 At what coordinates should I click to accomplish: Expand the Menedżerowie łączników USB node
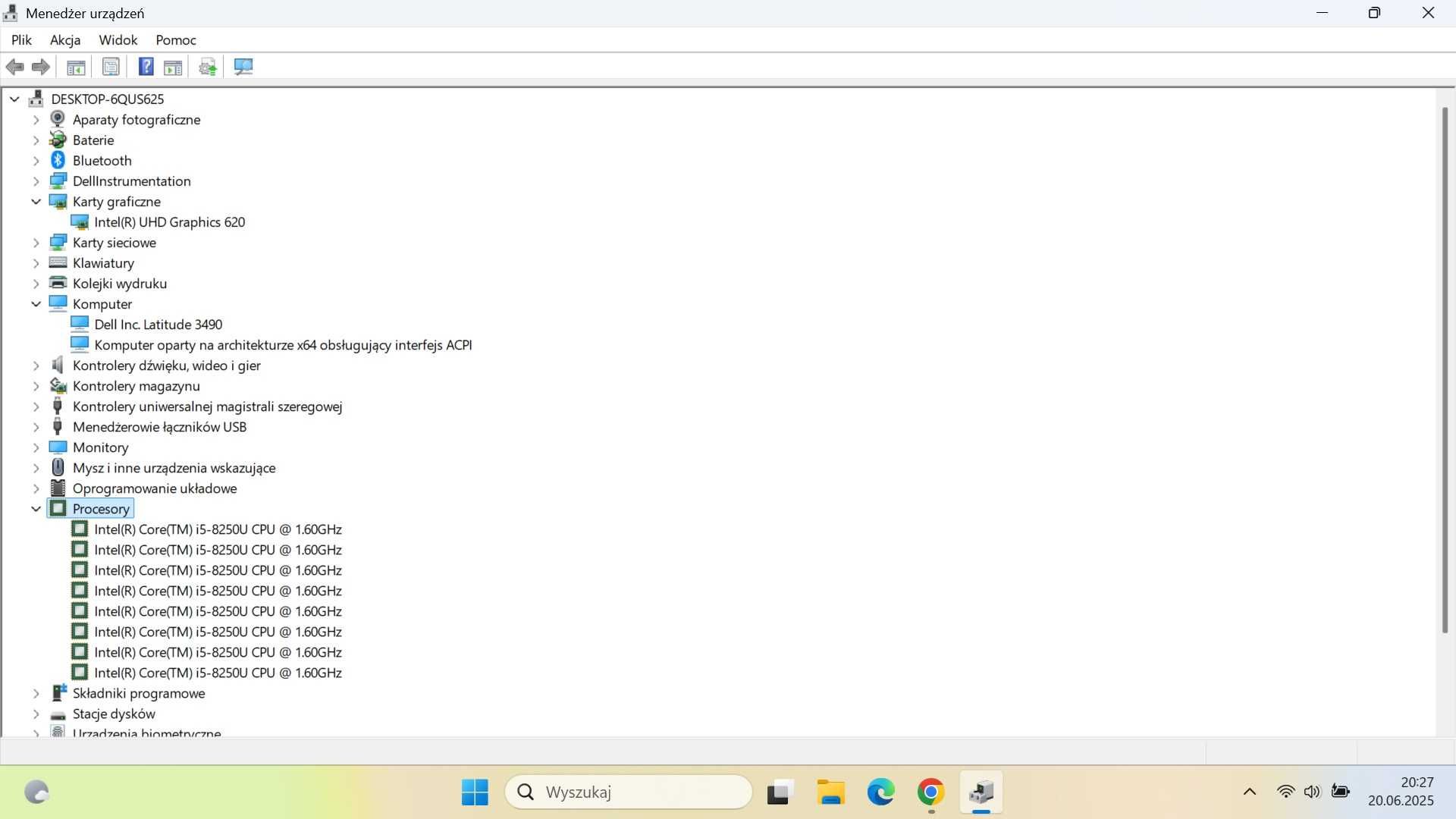(x=36, y=426)
